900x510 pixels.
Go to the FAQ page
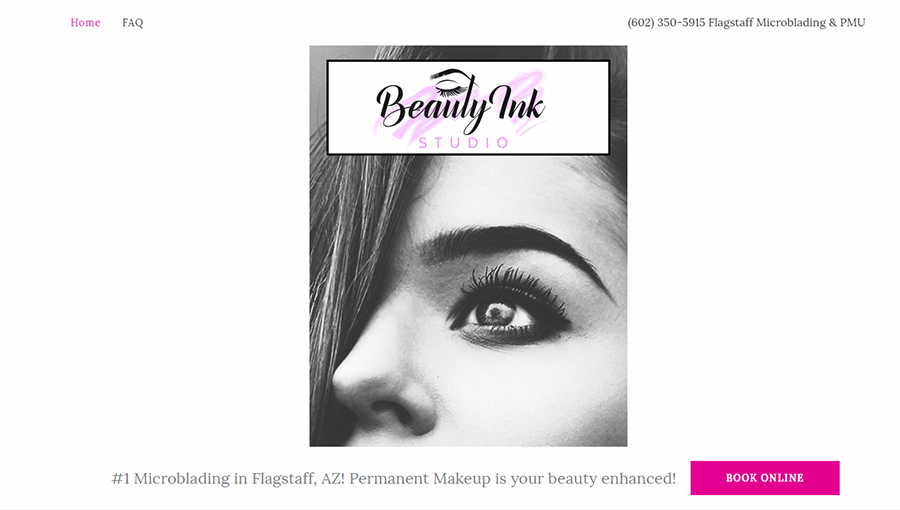click(133, 22)
